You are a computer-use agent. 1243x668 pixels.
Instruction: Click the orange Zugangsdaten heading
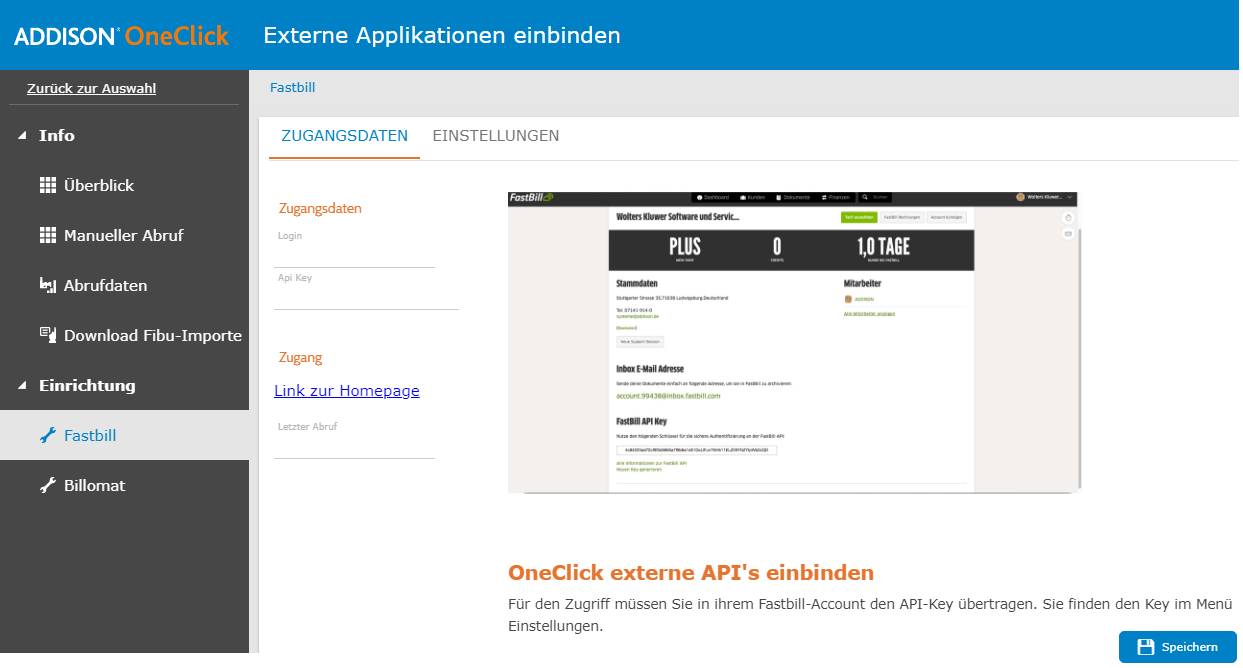[320, 208]
